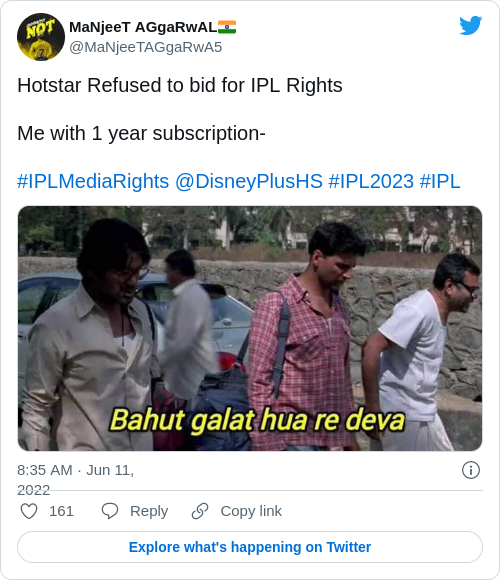Click the speech bubble reply icon

(x=110, y=511)
